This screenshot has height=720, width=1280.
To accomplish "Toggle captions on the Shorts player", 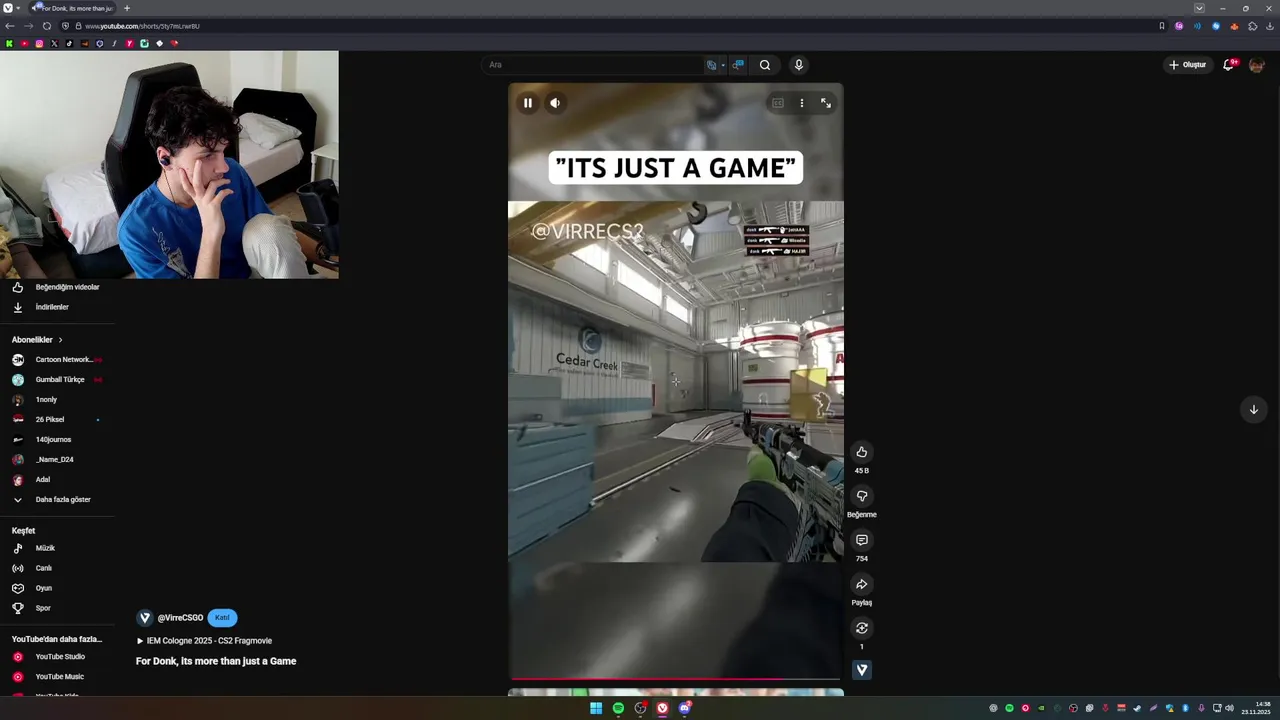I will [x=778, y=103].
